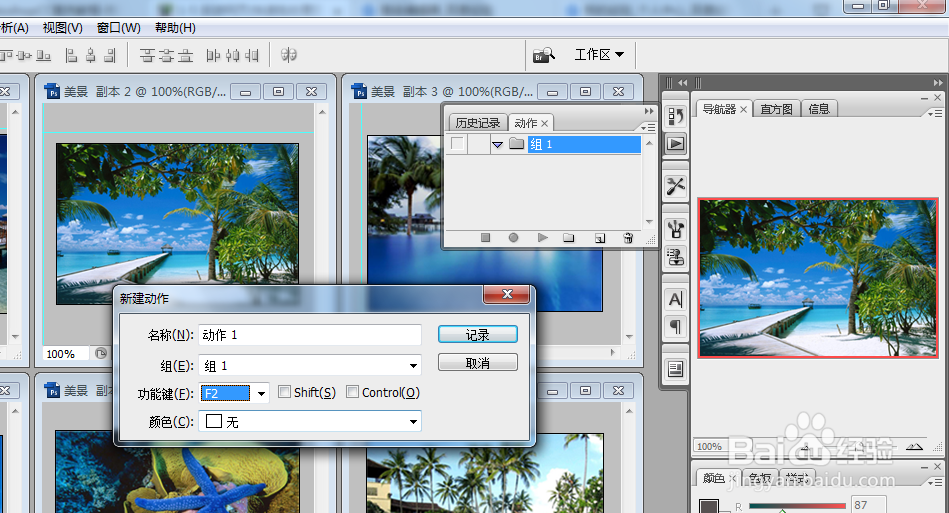
Task: Switch to the 直方图 tab
Action: coord(777,109)
